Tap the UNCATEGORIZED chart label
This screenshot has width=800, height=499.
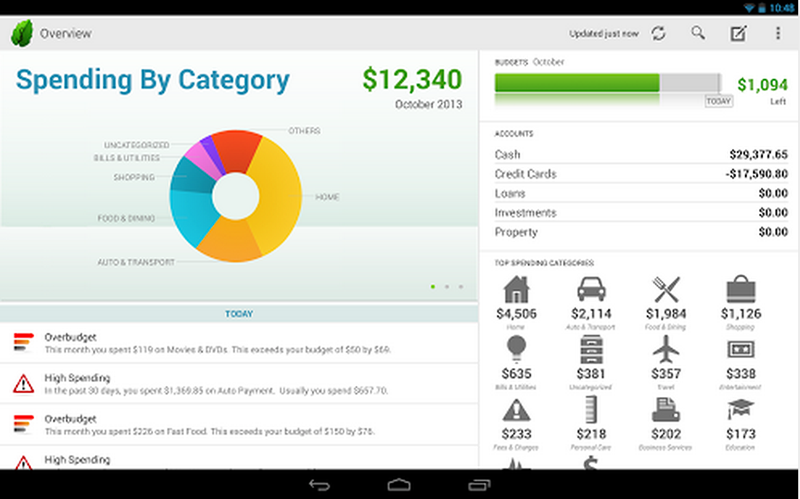point(137,145)
